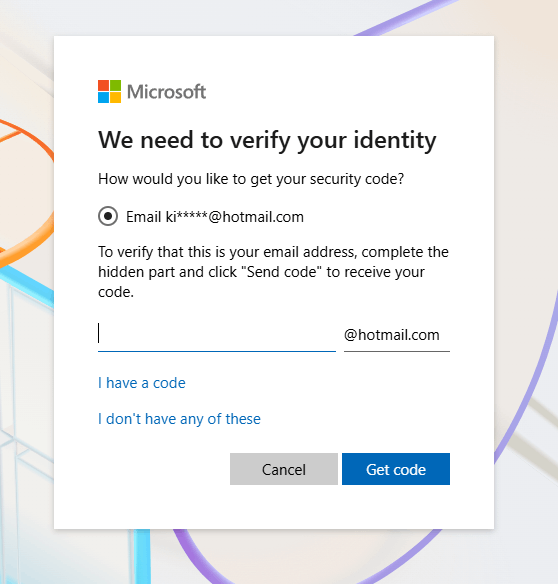Click the green square of the Microsoft logo
This screenshot has height=584, width=558.
pyautogui.click(x=115, y=85)
